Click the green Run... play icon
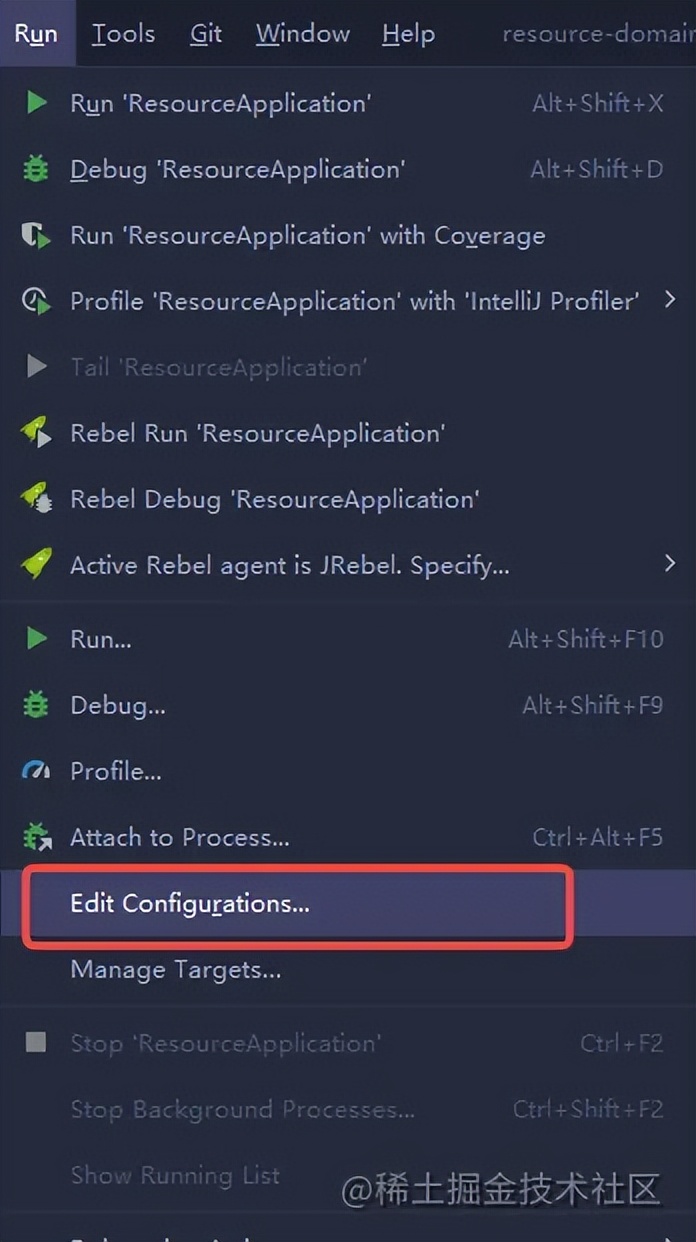 point(36,638)
